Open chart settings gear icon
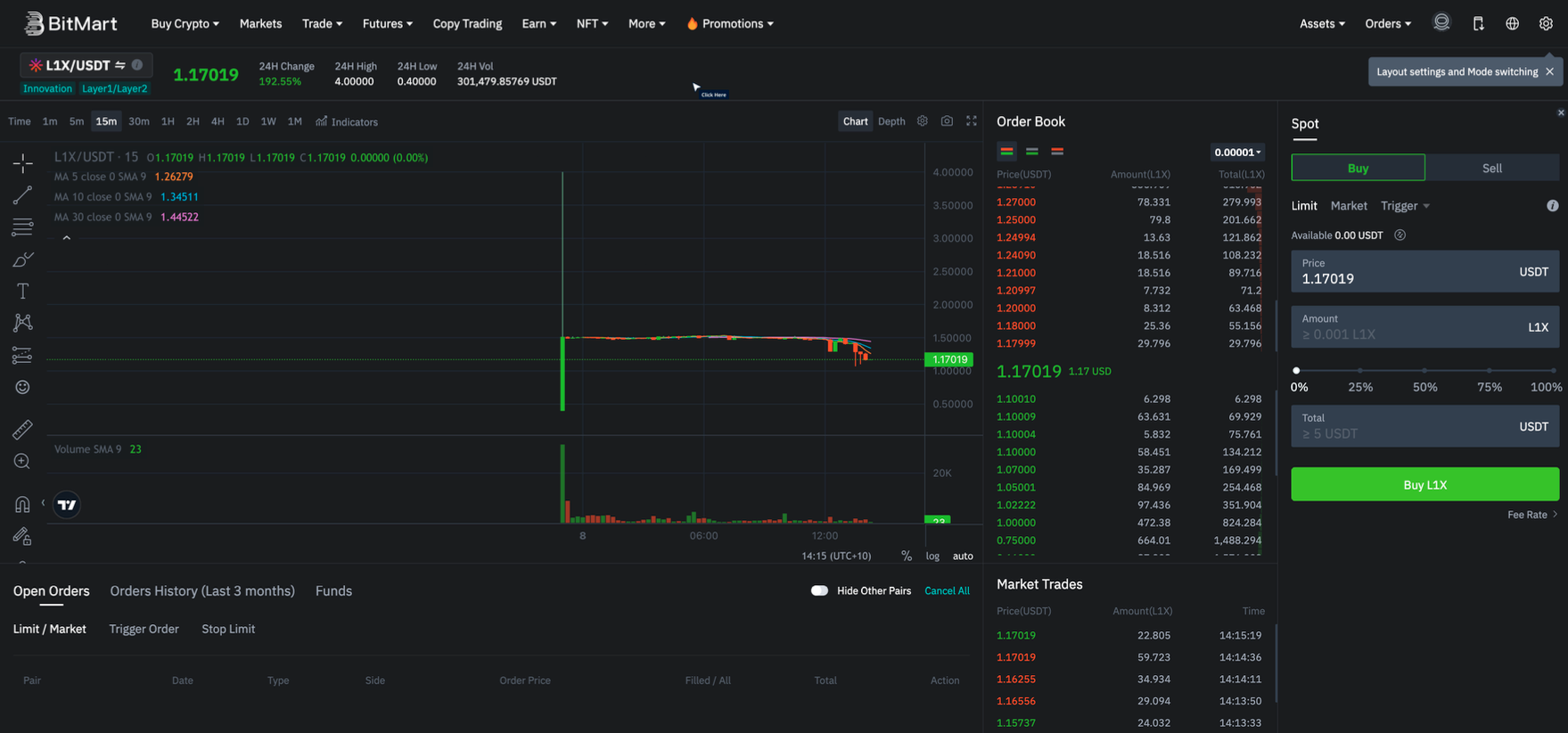 click(x=923, y=121)
